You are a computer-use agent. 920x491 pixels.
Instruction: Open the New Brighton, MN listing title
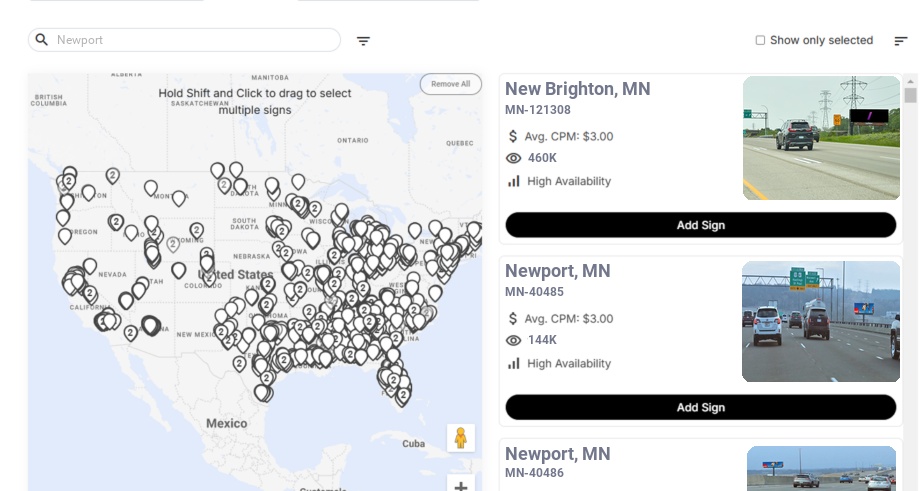[x=577, y=89]
